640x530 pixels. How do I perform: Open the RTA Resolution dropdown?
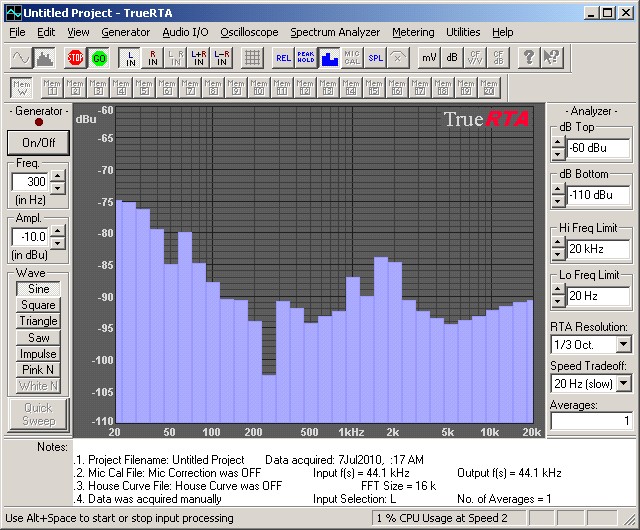click(x=623, y=344)
